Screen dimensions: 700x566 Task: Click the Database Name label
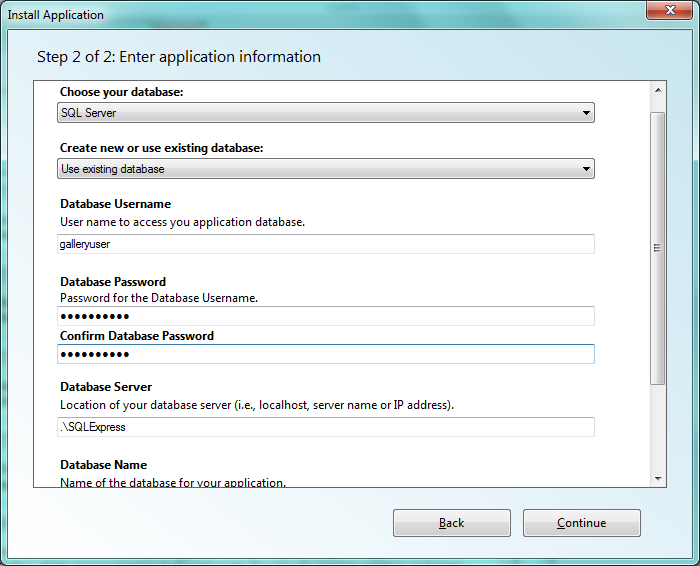click(x=104, y=465)
